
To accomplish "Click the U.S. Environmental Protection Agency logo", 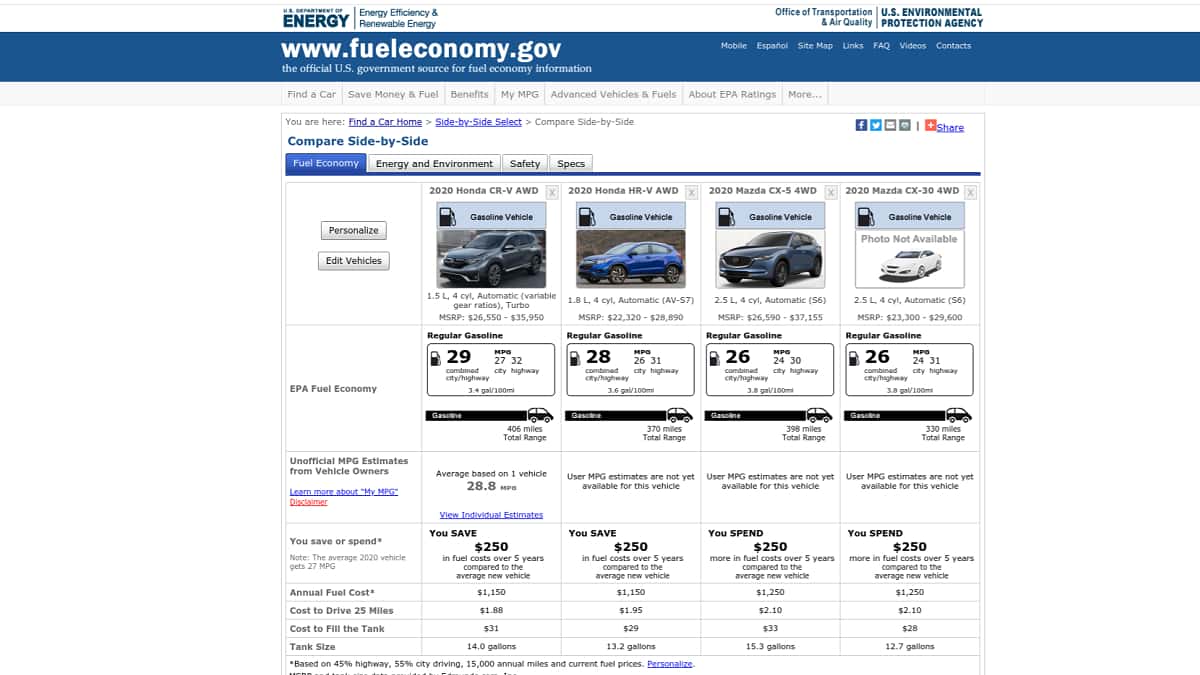I will coord(932,17).
